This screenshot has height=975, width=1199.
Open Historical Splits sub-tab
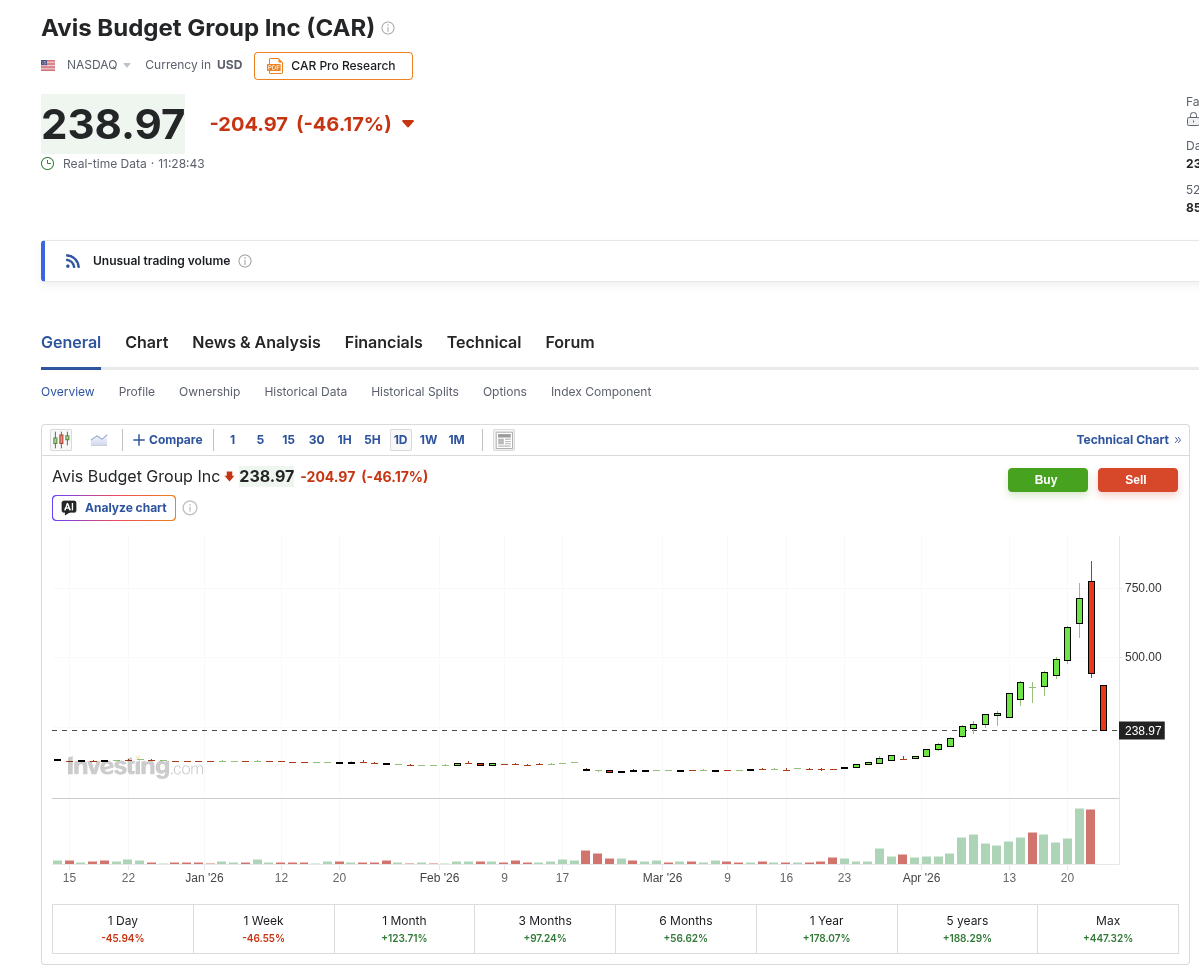415,392
